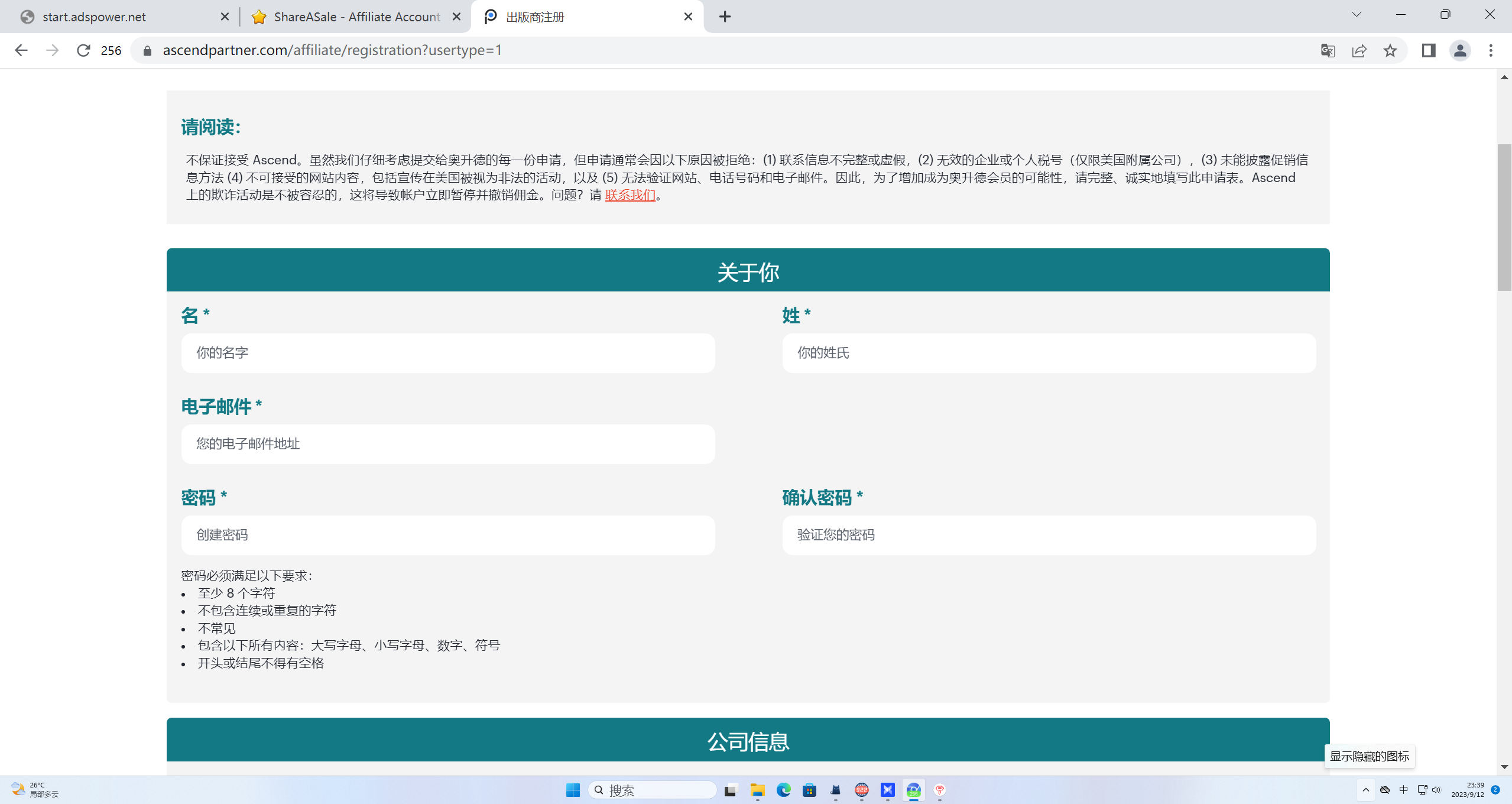Show hidden tray icons chevron
Screen dimensions: 1512x804
1365,790
